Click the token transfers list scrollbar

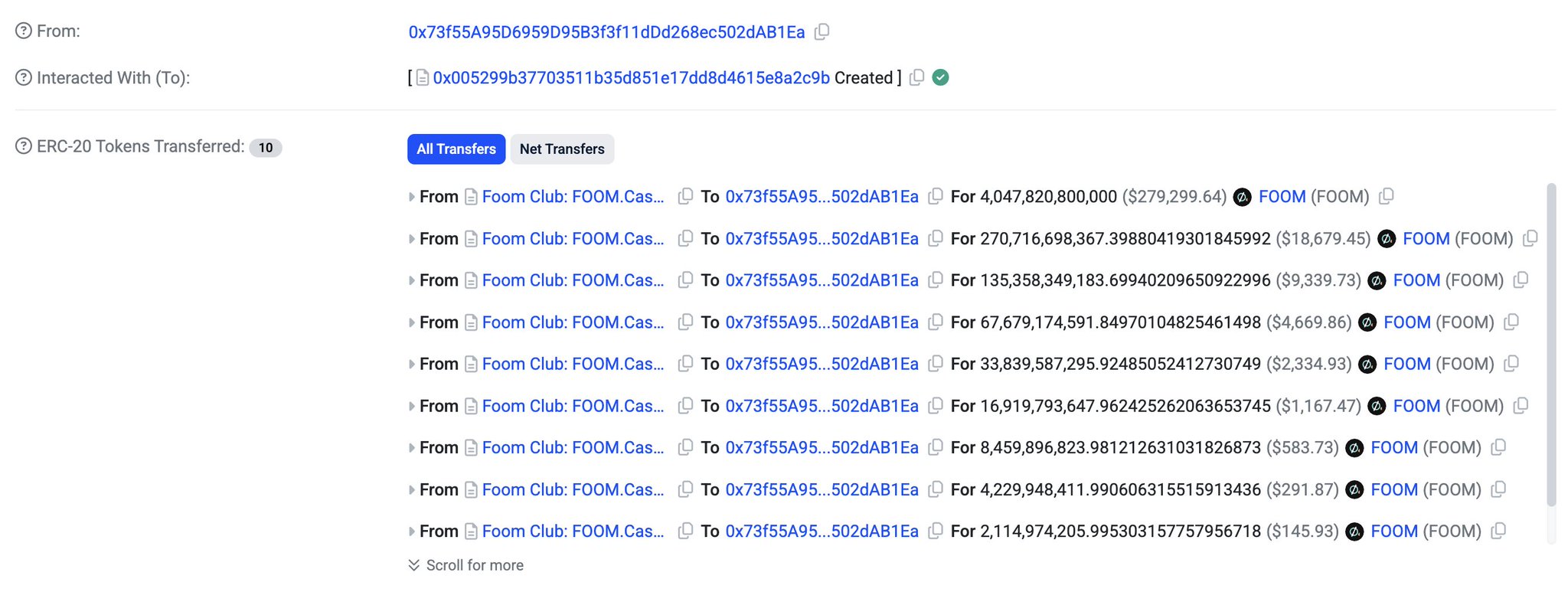click(x=1551, y=345)
